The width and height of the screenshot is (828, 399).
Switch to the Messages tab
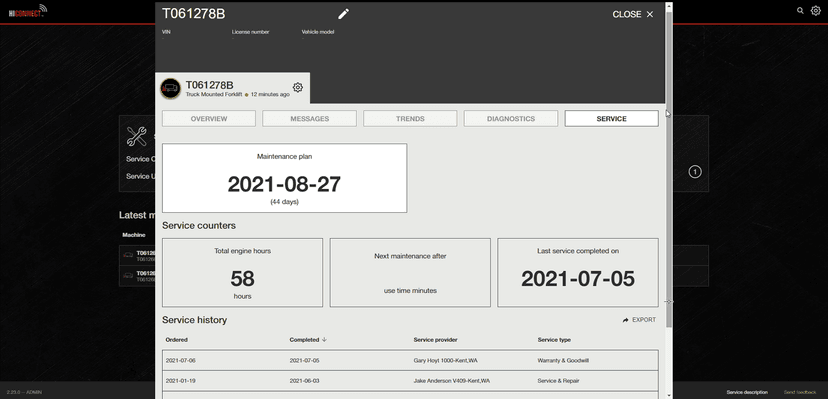point(309,119)
